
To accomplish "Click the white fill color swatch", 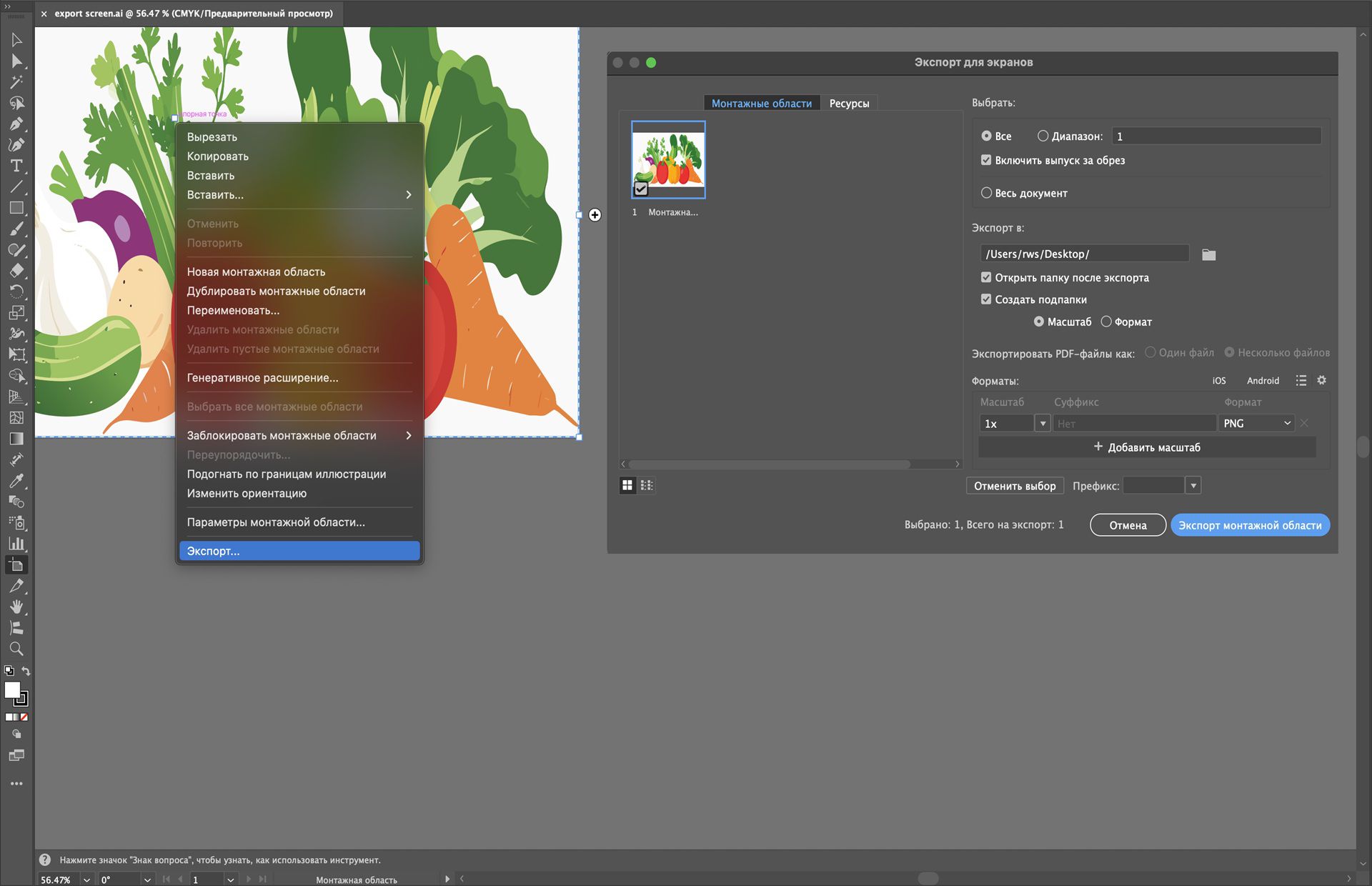I will [12, 690].
